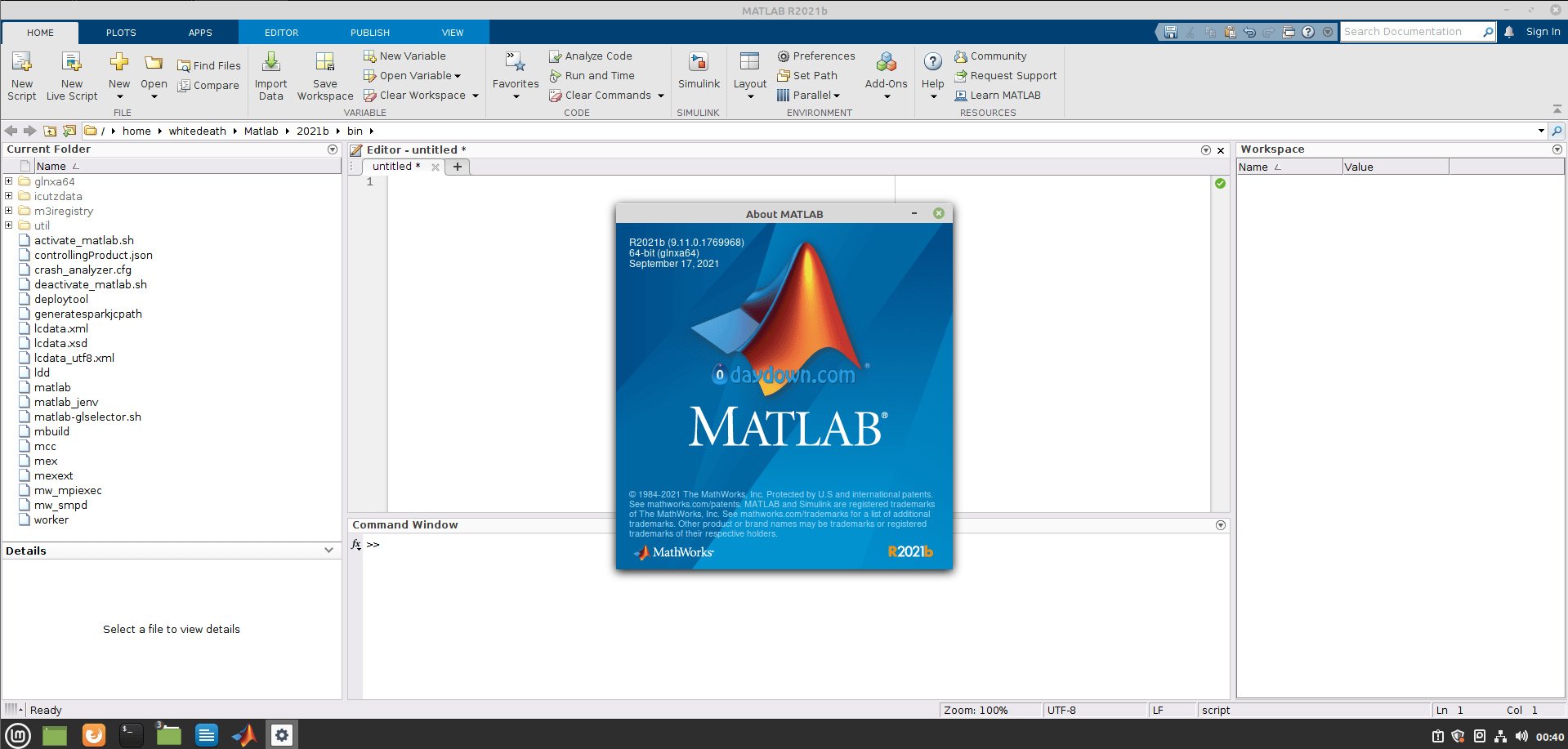The width and height of the screenshot is (1568, 749).
Task: Add a new editor tab
Action: coord(458,167)
